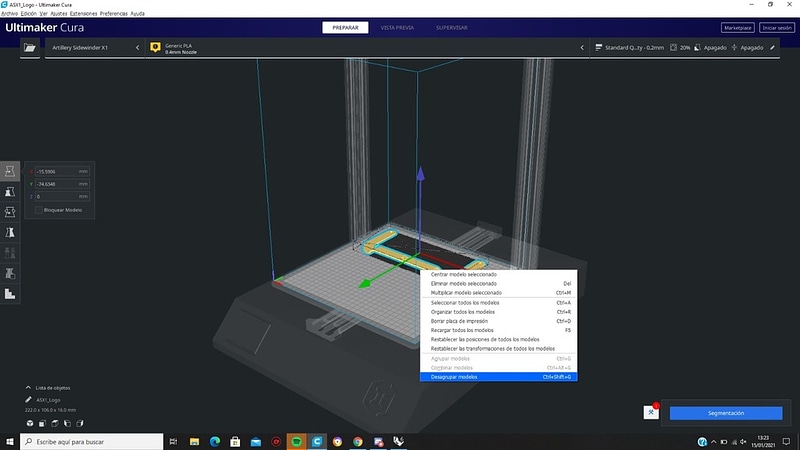This screenshot has width=800, height=450.
Task: Click the Y position input field
Action: 62,184
